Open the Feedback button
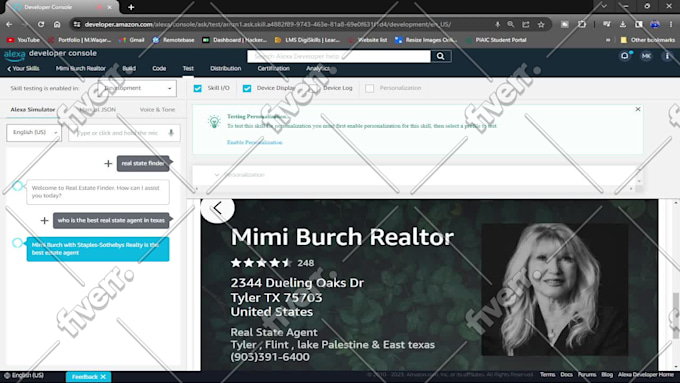This screenshot has width=680, height=383. [x=85, y=377]
